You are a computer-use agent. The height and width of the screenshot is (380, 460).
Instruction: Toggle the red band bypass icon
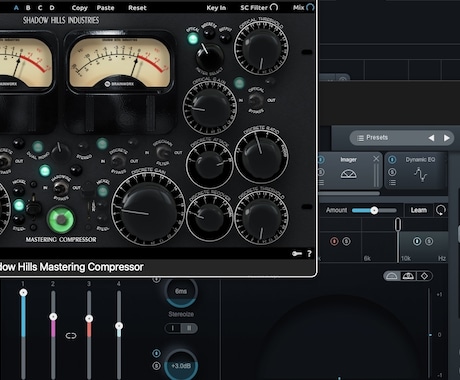pyautogui.click(x=334, y=241)
